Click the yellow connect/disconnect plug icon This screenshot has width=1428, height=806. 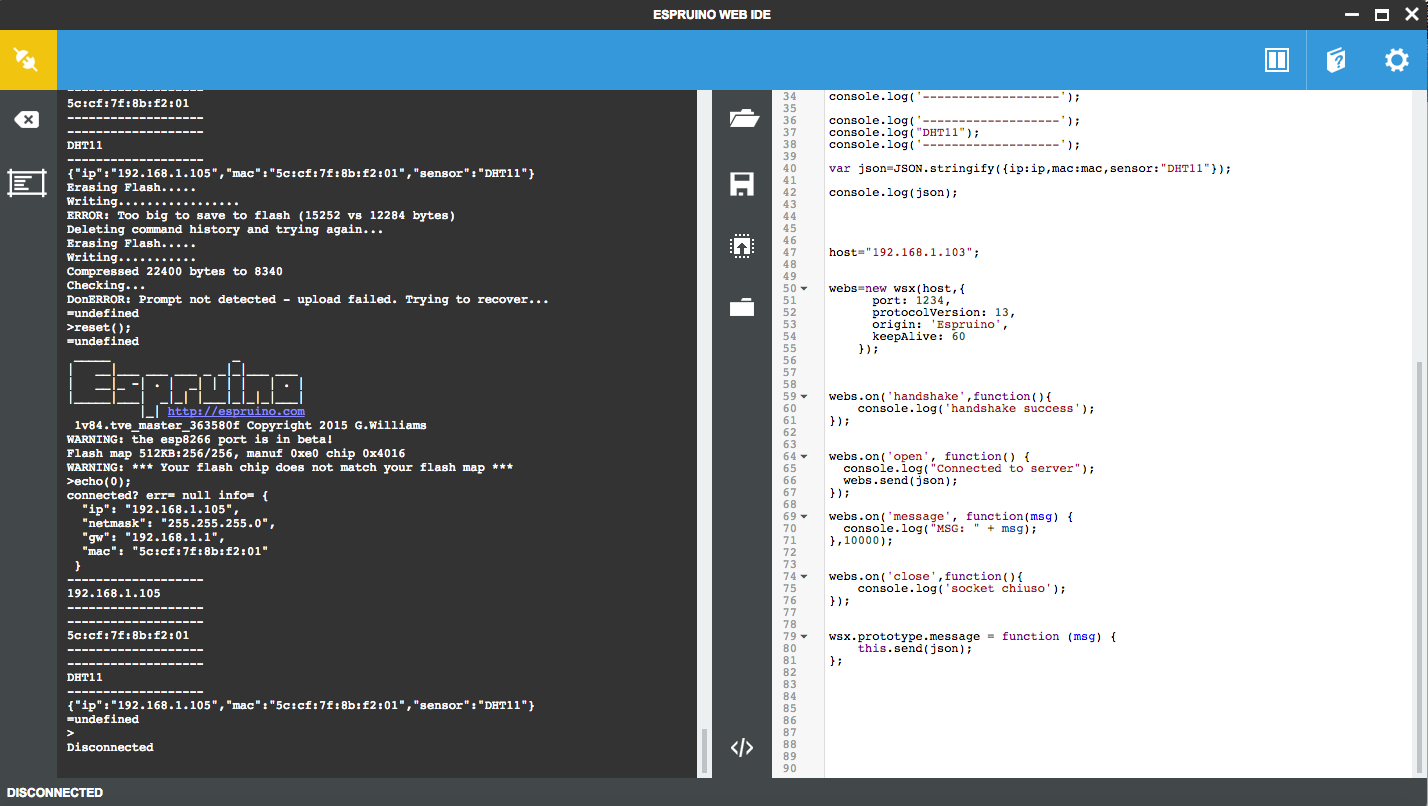click(x=28, y=60)
